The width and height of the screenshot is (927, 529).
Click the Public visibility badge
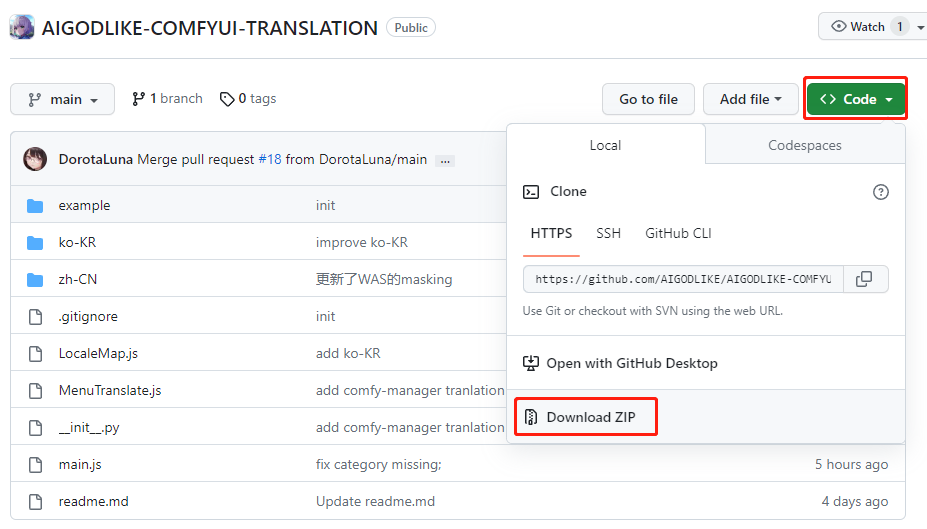[411, 28]
